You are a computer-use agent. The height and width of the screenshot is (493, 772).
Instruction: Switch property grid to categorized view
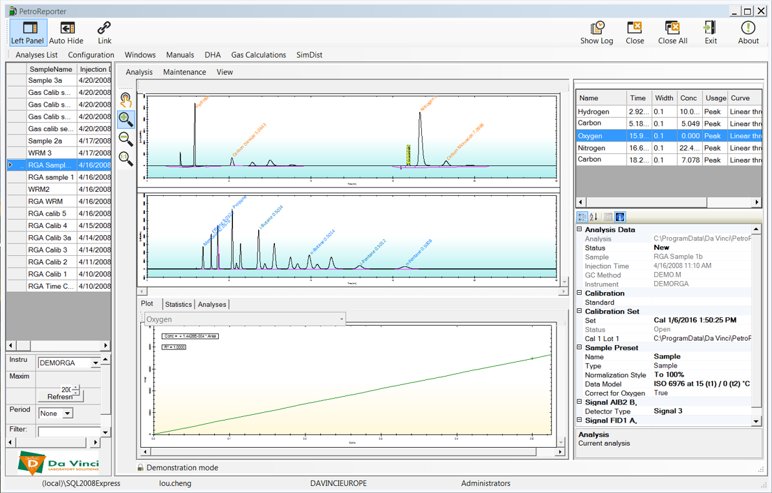[x=582, y=217]
